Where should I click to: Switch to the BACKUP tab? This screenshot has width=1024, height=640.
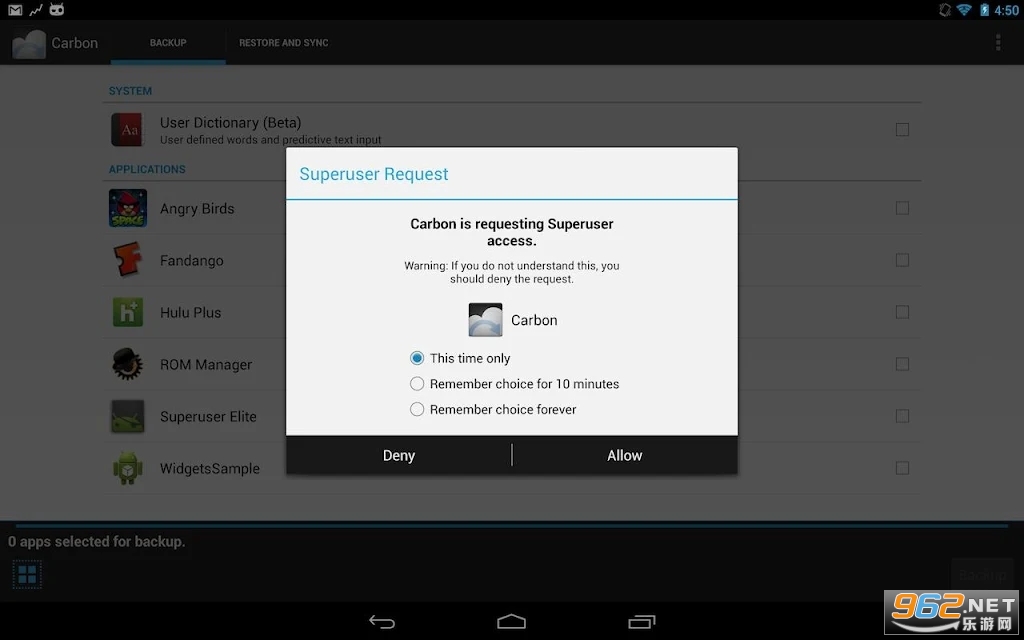(168, 43)
